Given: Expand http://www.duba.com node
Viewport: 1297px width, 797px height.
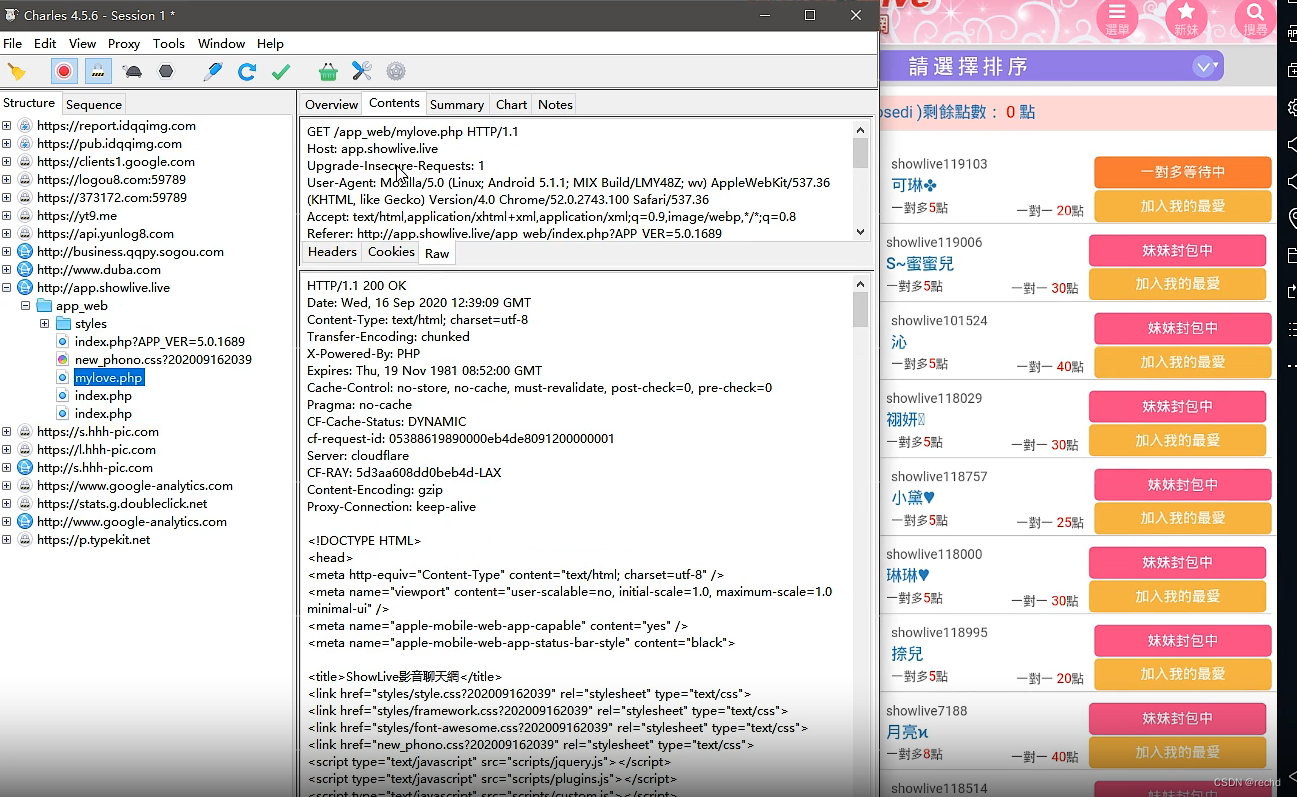Looking at the screenshot, I should [7, 270].
